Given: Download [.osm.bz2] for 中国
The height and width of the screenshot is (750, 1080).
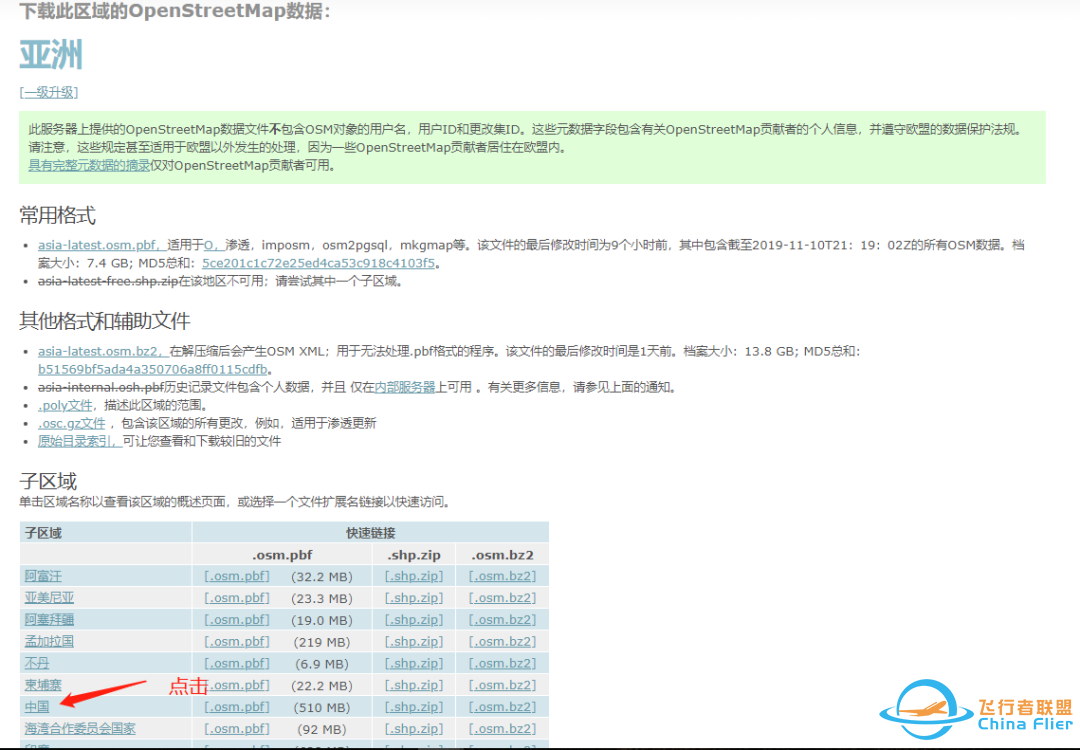Looking at the screenshot, I should [502, 707].
